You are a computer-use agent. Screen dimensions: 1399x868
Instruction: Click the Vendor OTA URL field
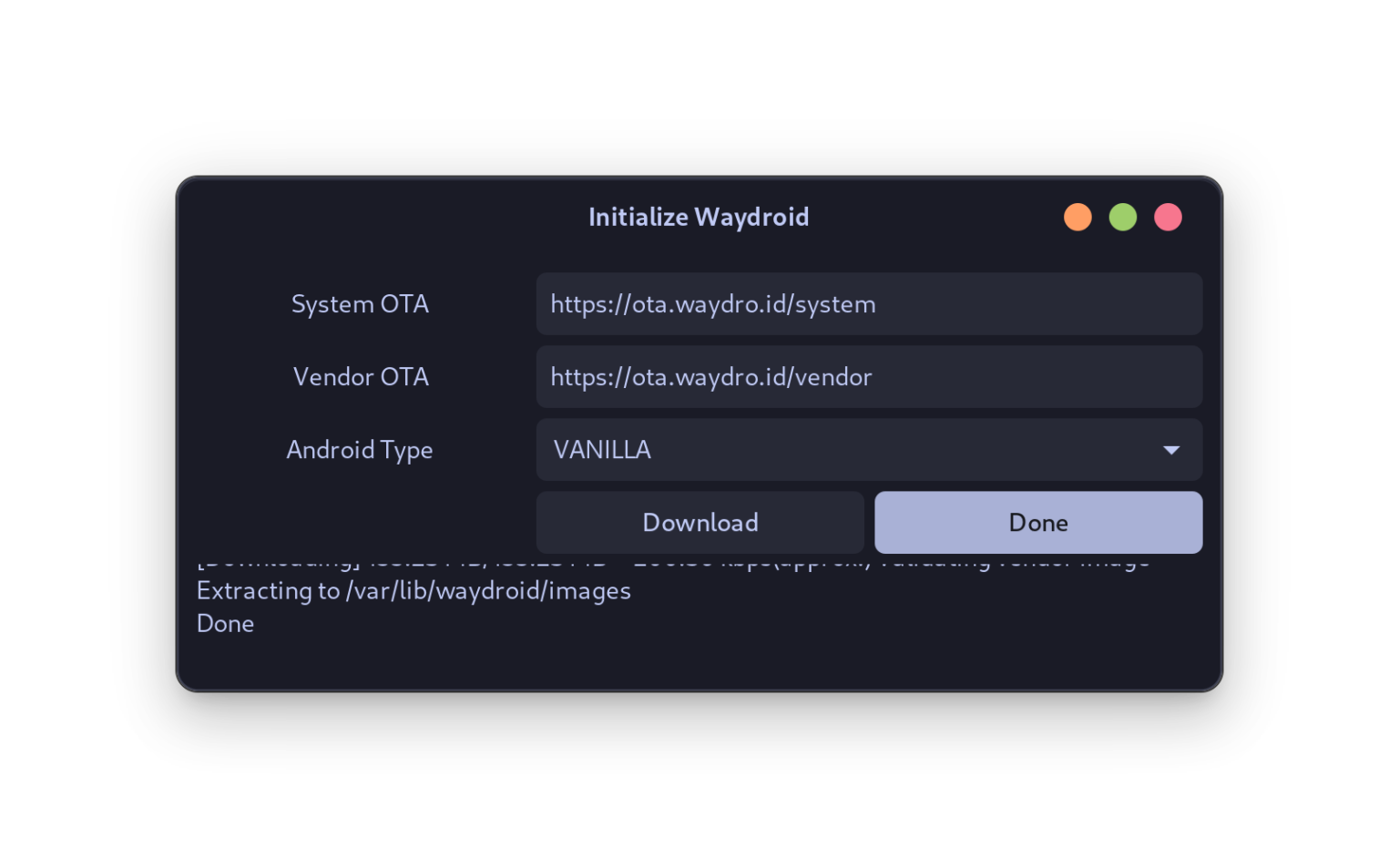coord(869,376)
